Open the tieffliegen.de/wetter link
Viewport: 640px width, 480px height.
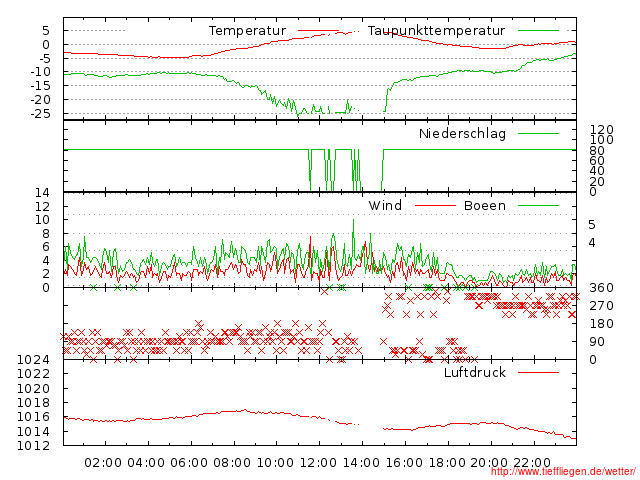point(563,472)
